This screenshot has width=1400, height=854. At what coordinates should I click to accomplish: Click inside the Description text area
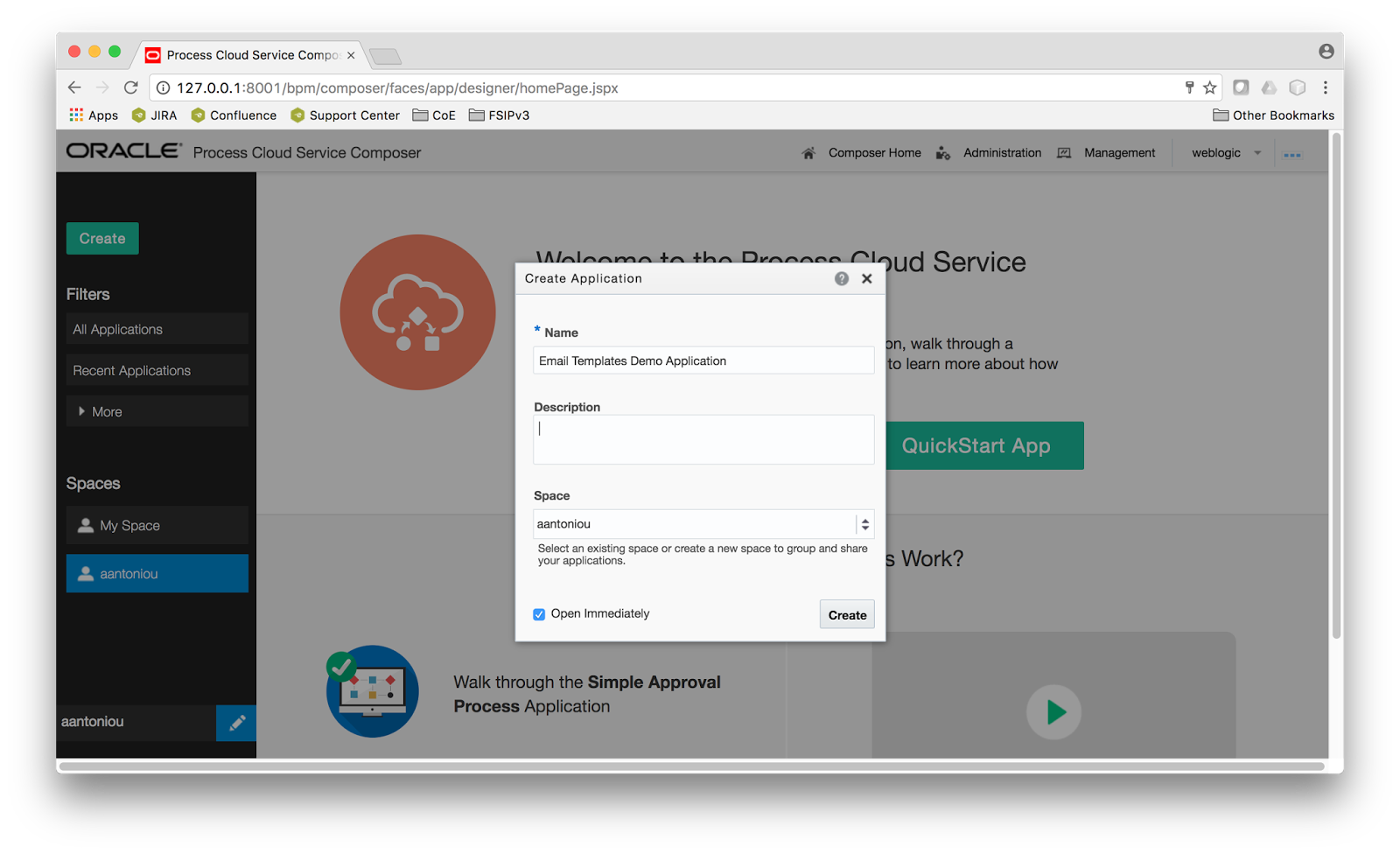(702, 438)
